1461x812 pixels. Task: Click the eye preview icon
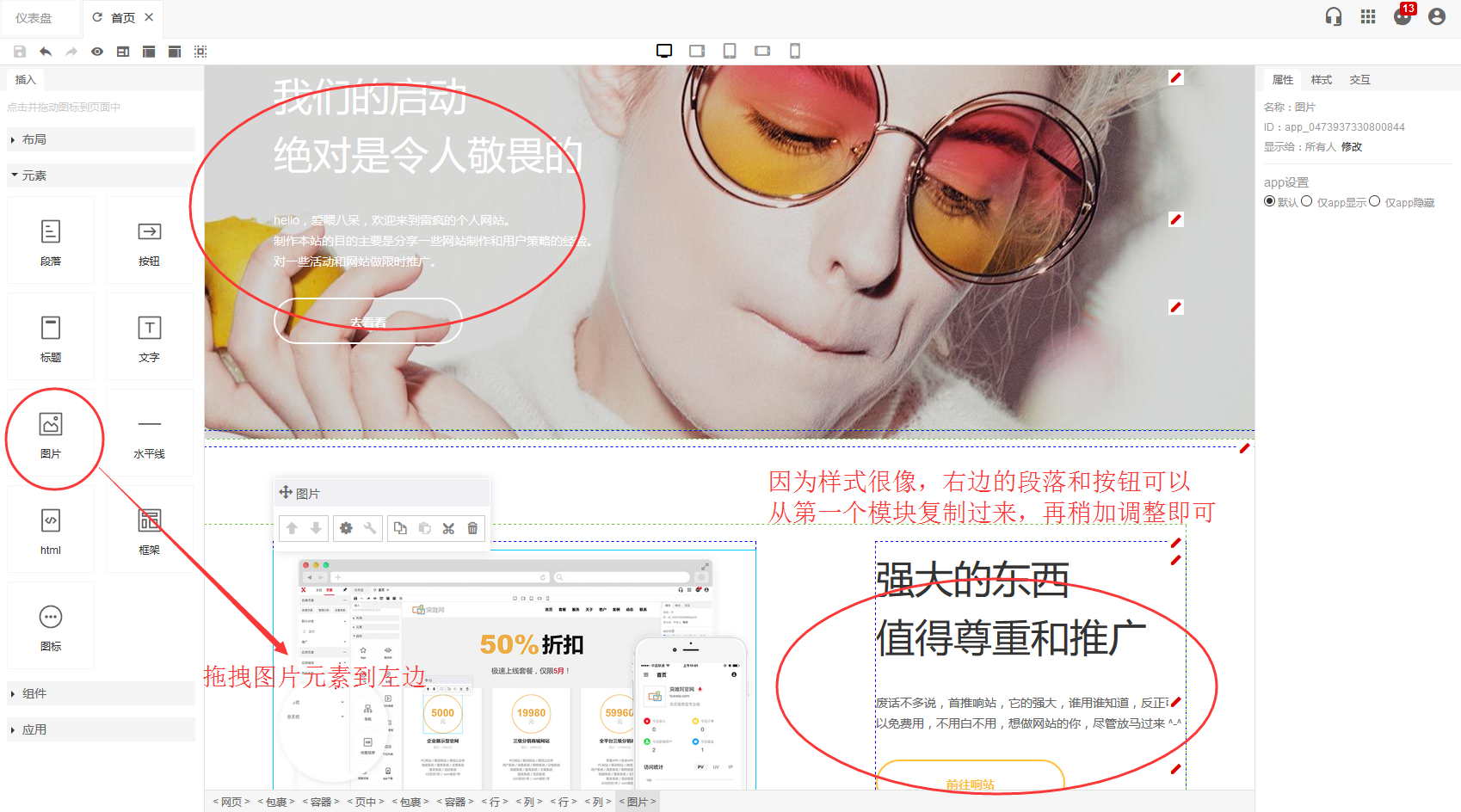coord(97,52)
